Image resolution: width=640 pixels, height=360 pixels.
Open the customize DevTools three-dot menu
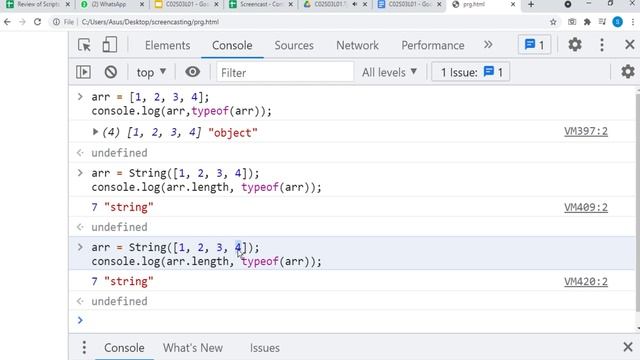pos(602,44)
